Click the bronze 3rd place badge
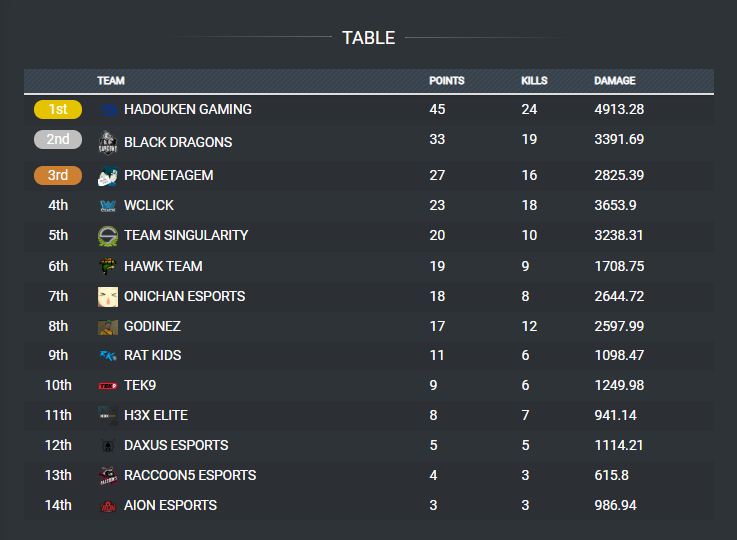 pos(58,175)
